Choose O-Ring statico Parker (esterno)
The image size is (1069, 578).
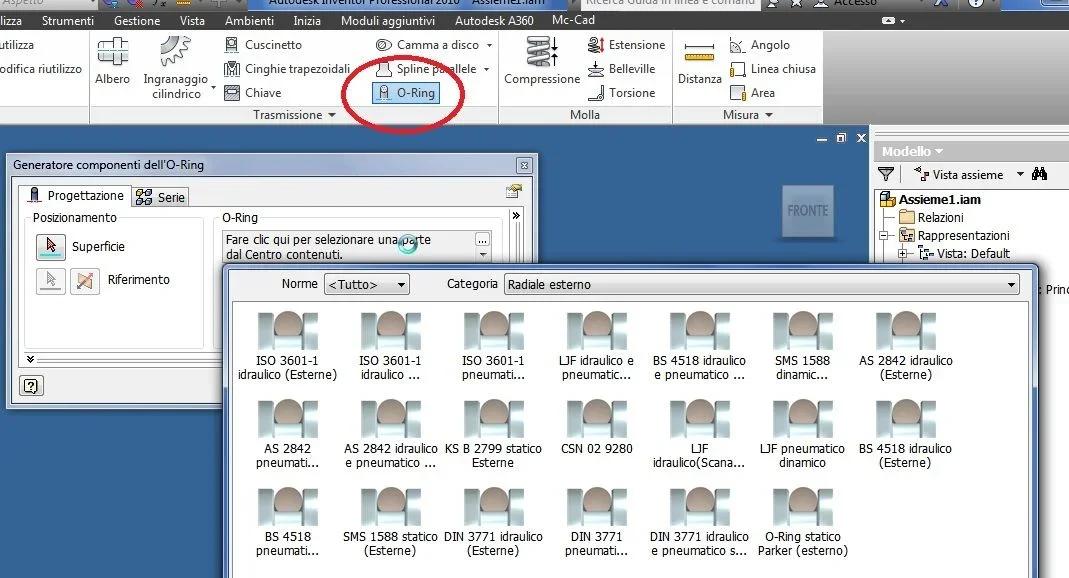click(x=802, y=522)
